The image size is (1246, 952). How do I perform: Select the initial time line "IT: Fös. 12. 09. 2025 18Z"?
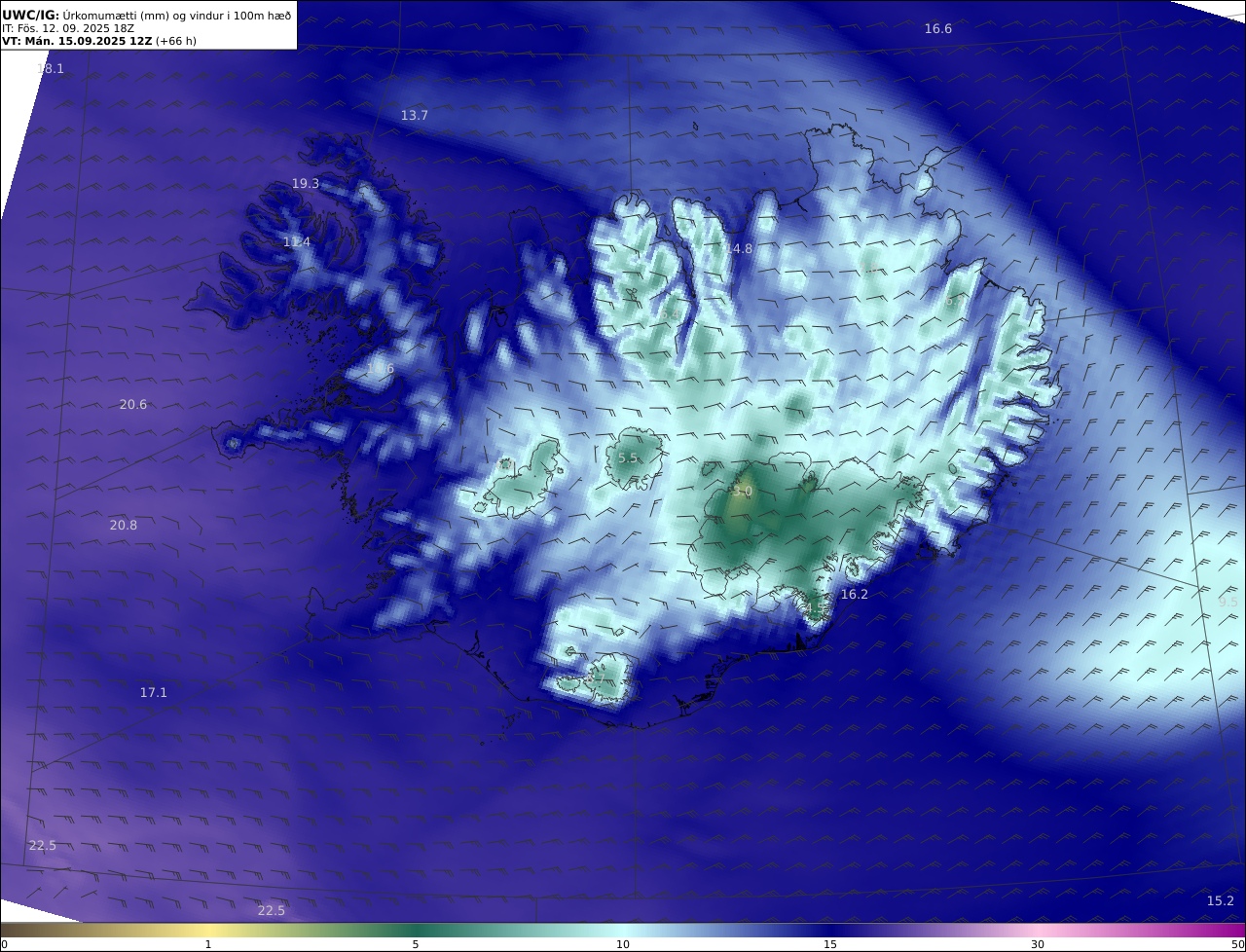(67, 28)
